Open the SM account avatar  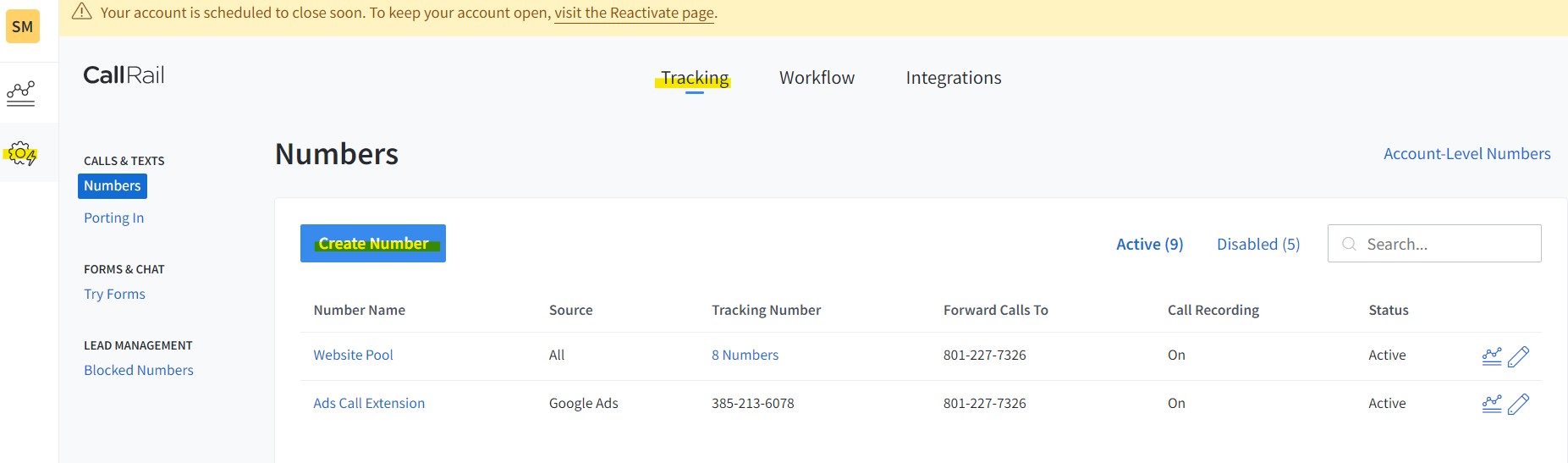pos(23,26)
